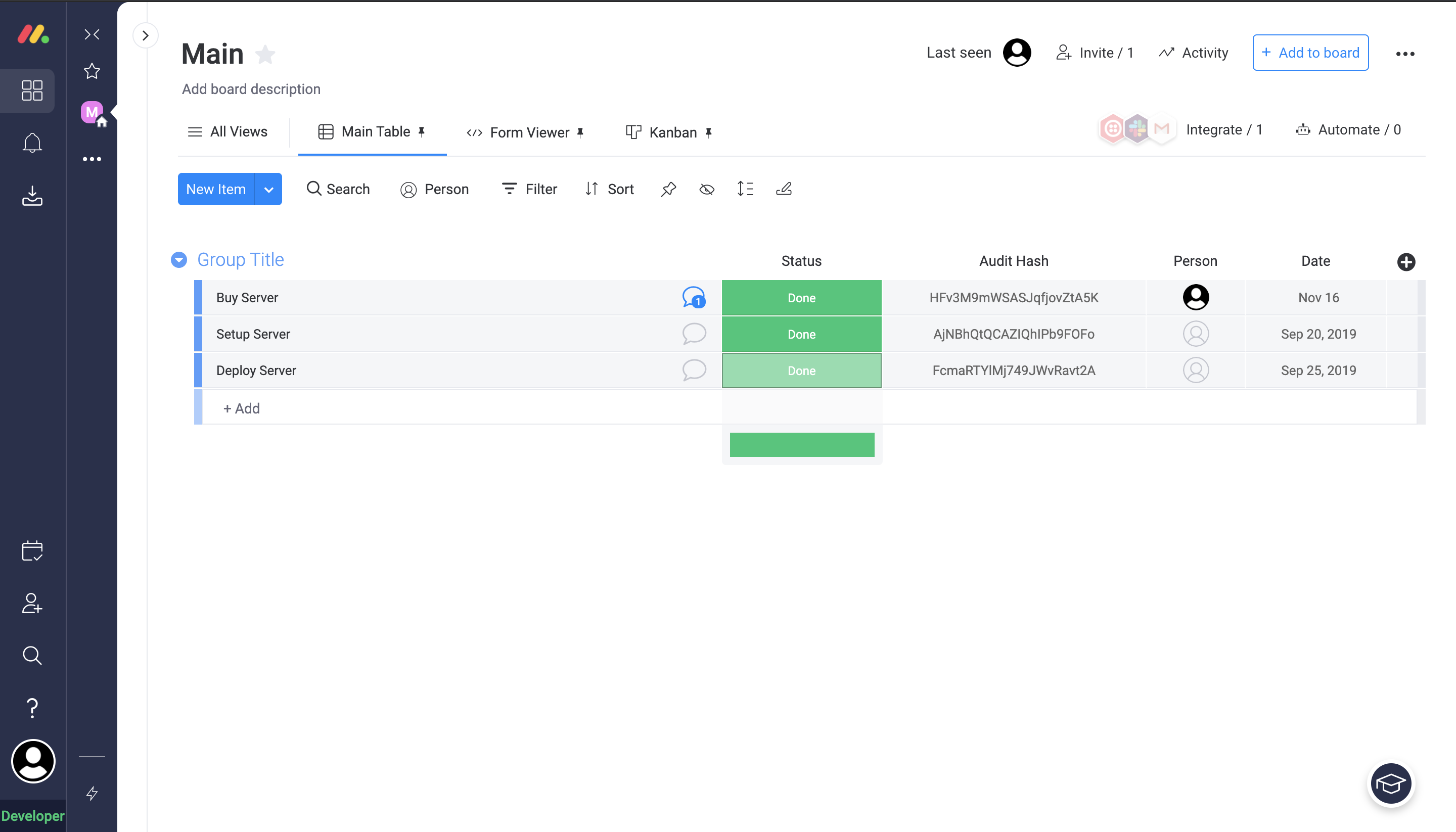
Task: Click the My Week calendar icon
Action: 32,551
